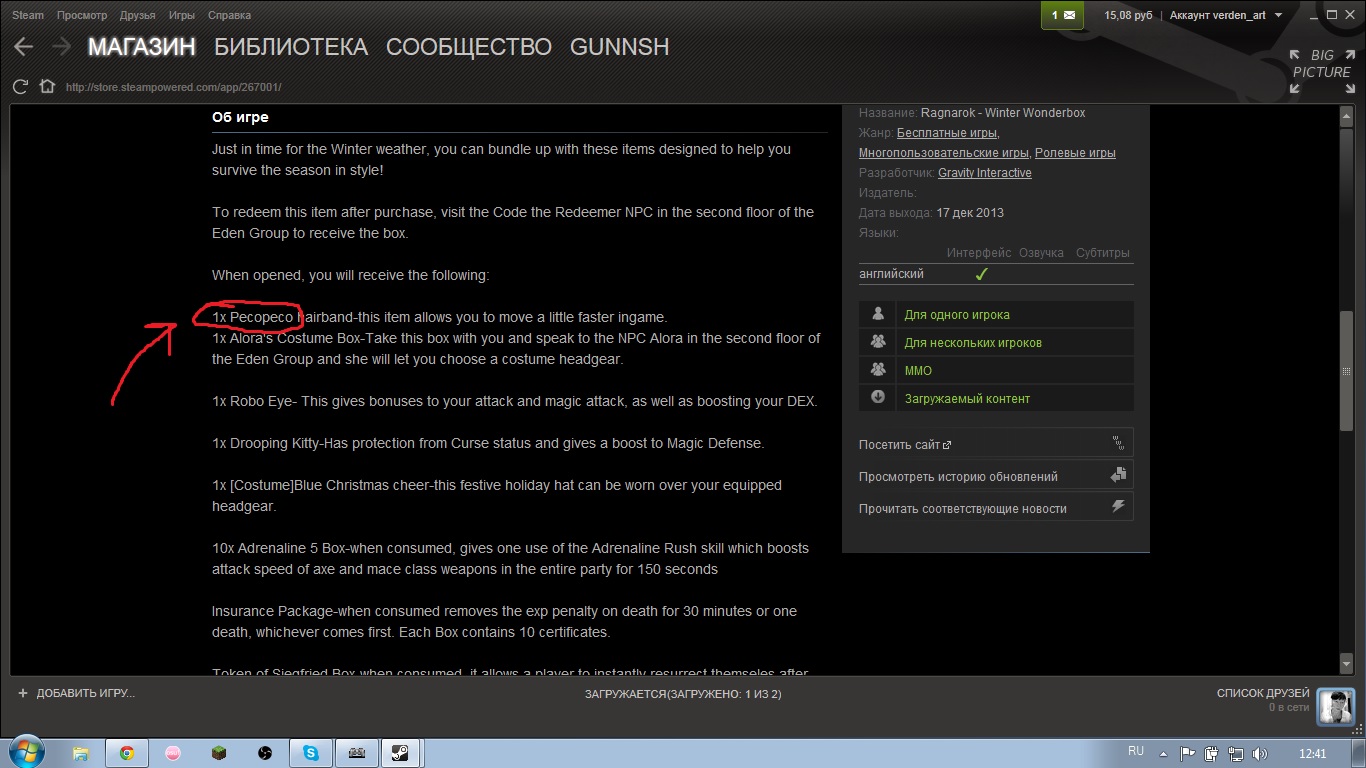Reload the store page

pos(21,87)
